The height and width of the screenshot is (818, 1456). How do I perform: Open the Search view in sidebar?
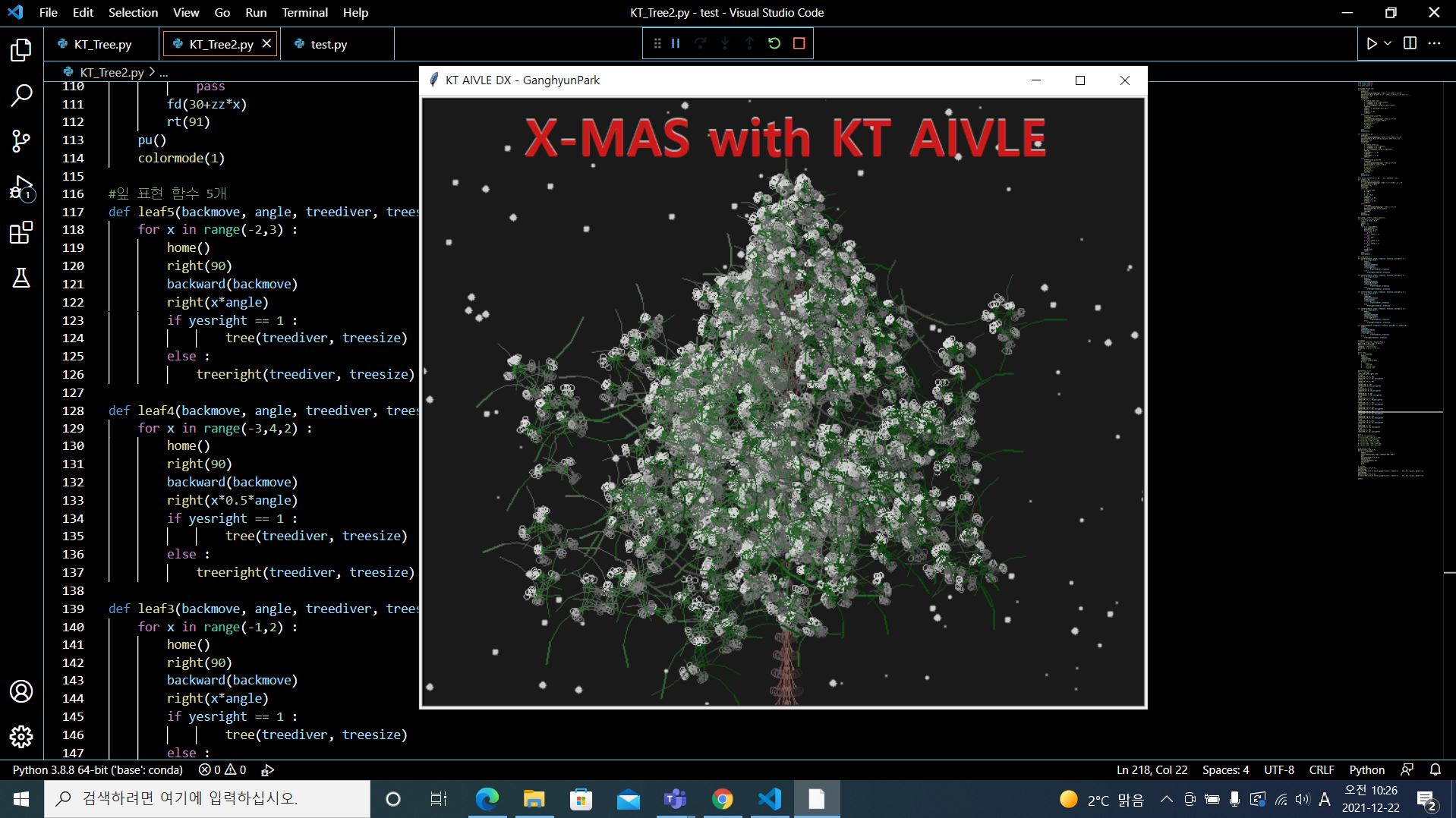[20, 96]
